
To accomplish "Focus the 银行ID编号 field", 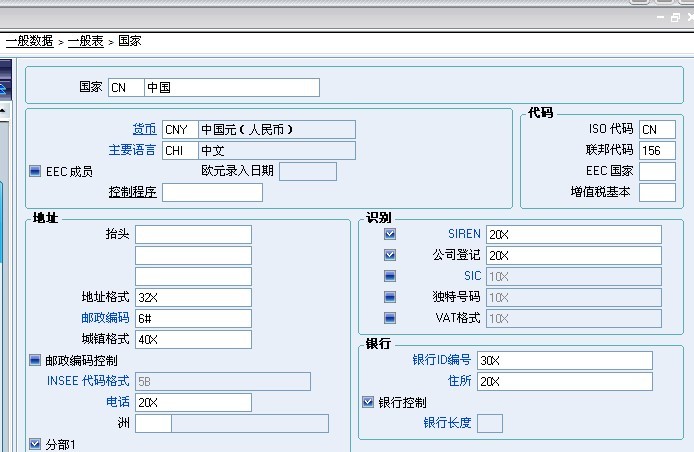I will pyautogui.click(x=564, y=360).
